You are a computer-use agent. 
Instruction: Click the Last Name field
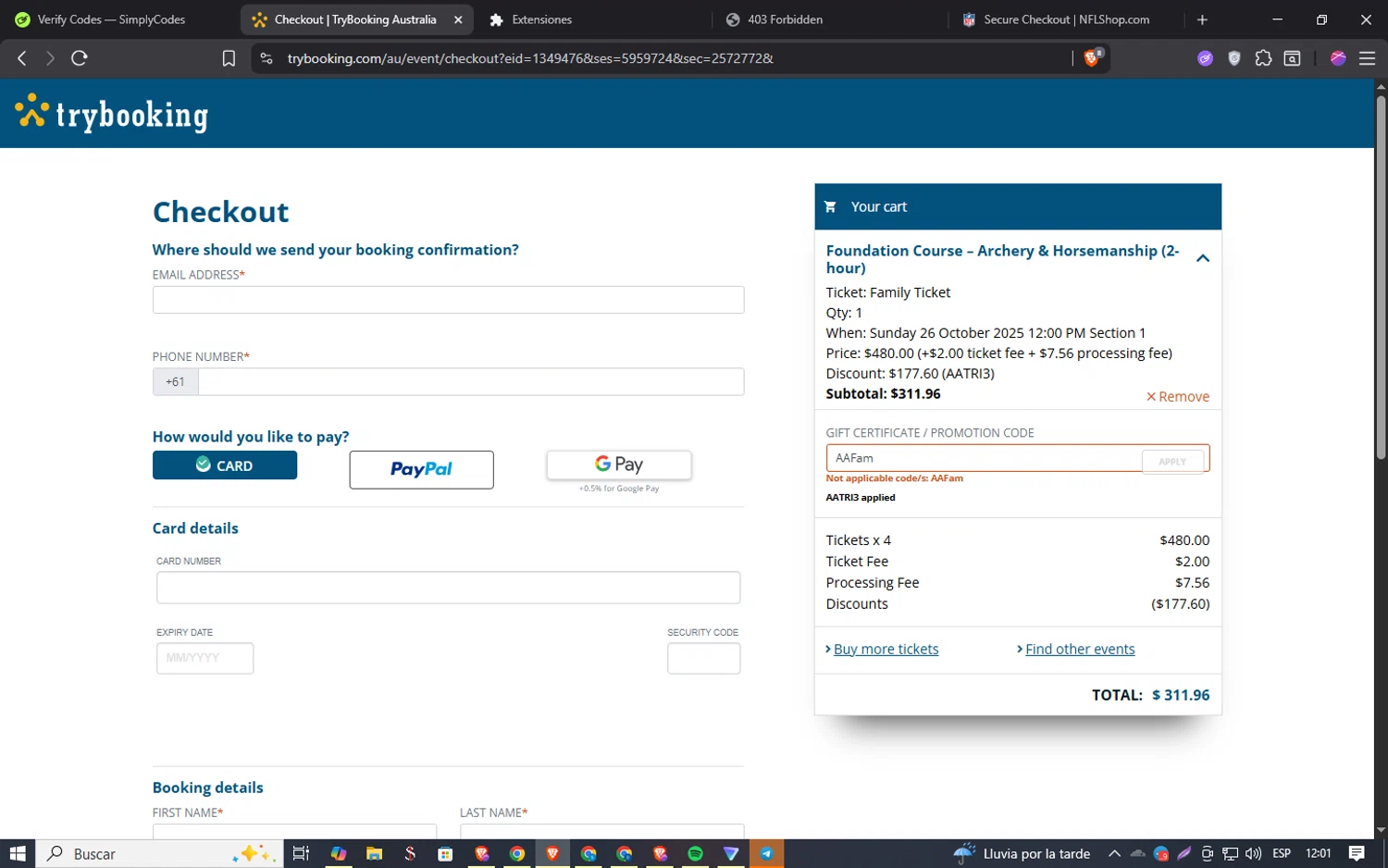601,831
